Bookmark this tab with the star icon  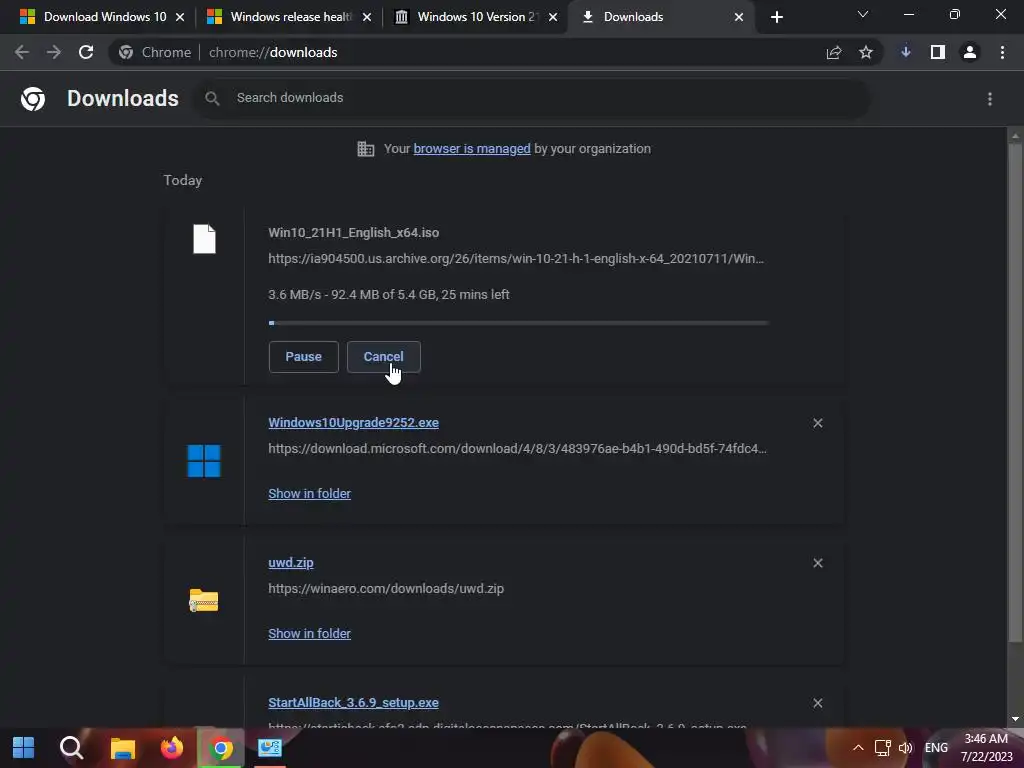866,52
